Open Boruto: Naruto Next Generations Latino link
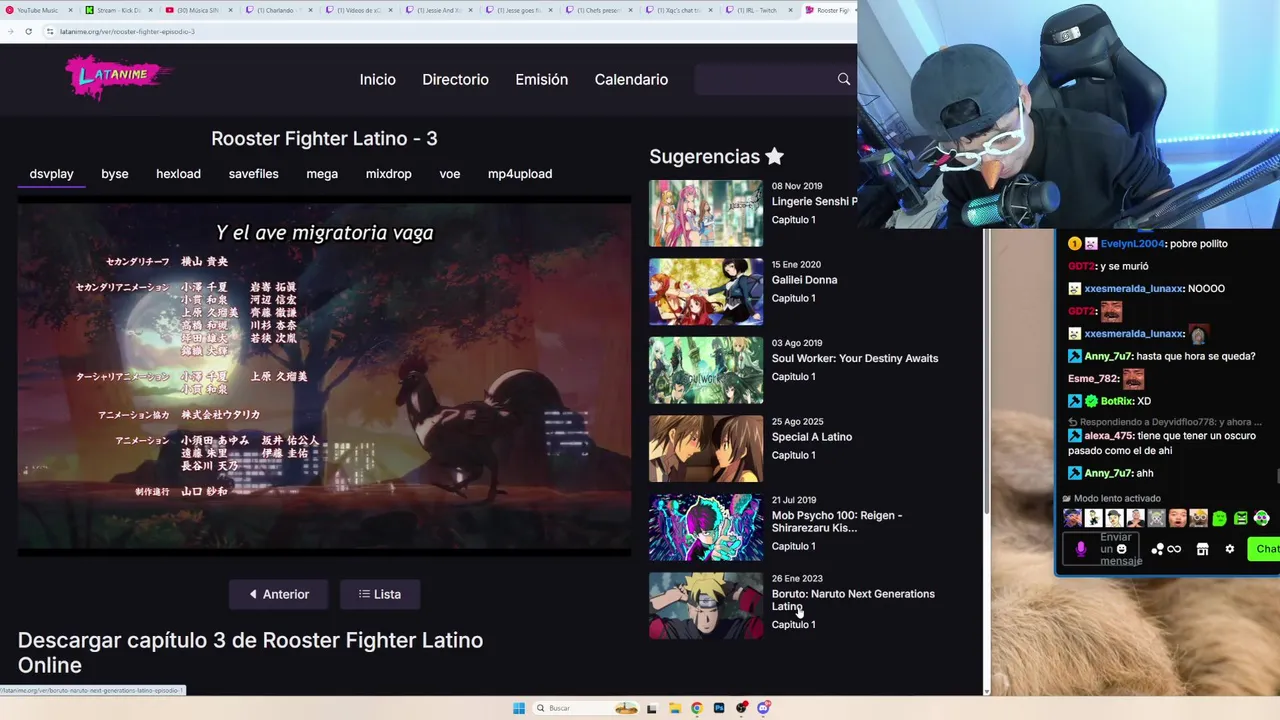The width and height of the screenshot is (1280, 720). tap(853, 600)
